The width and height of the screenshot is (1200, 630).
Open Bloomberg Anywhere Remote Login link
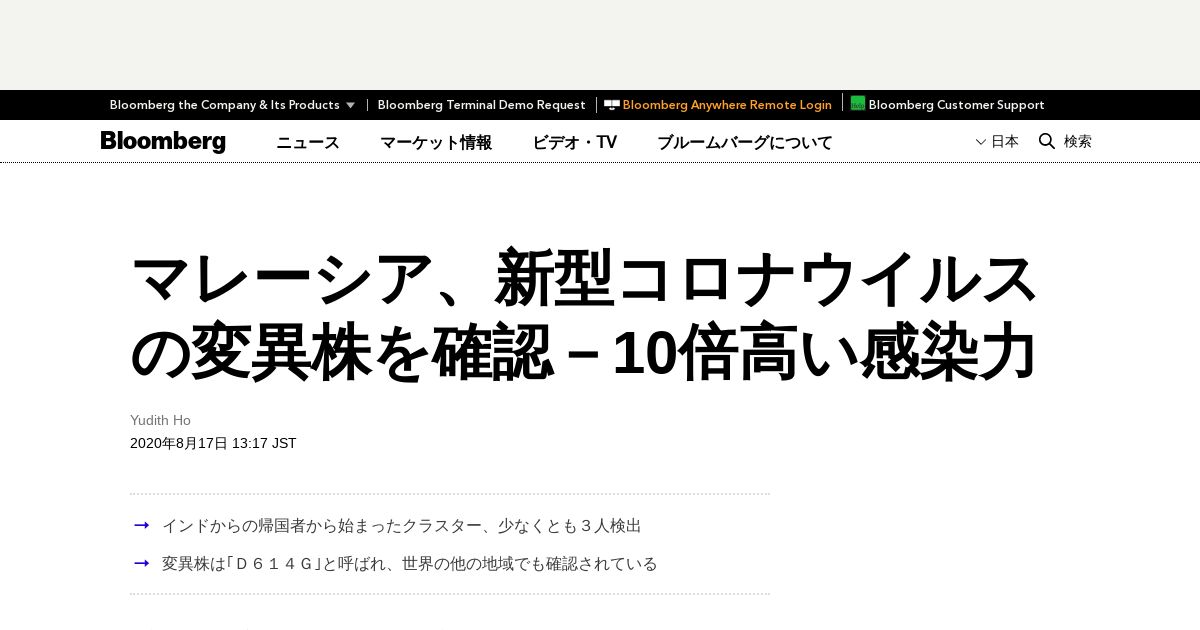coord(727,105)
